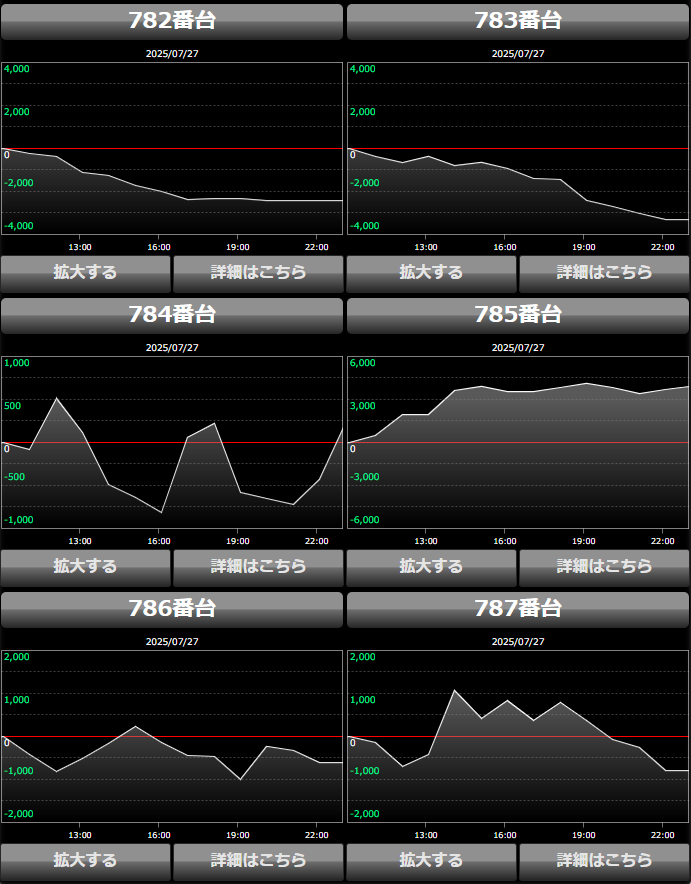Click the -2,000 axis label on the 786番台 graph

[x=19, y=814]
